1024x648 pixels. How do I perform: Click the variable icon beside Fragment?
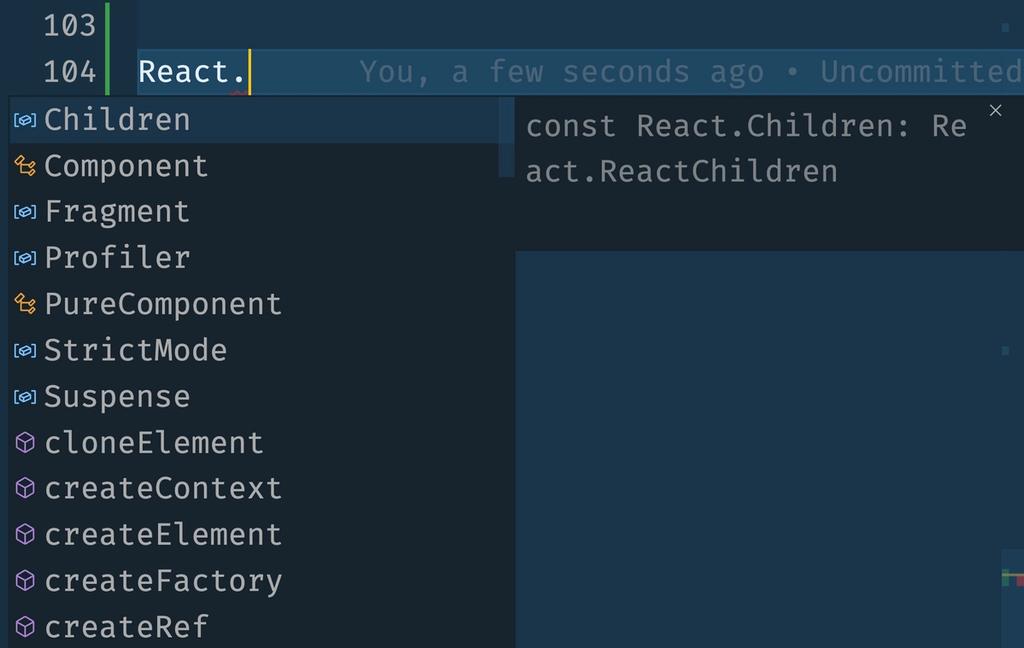point(22,211)
